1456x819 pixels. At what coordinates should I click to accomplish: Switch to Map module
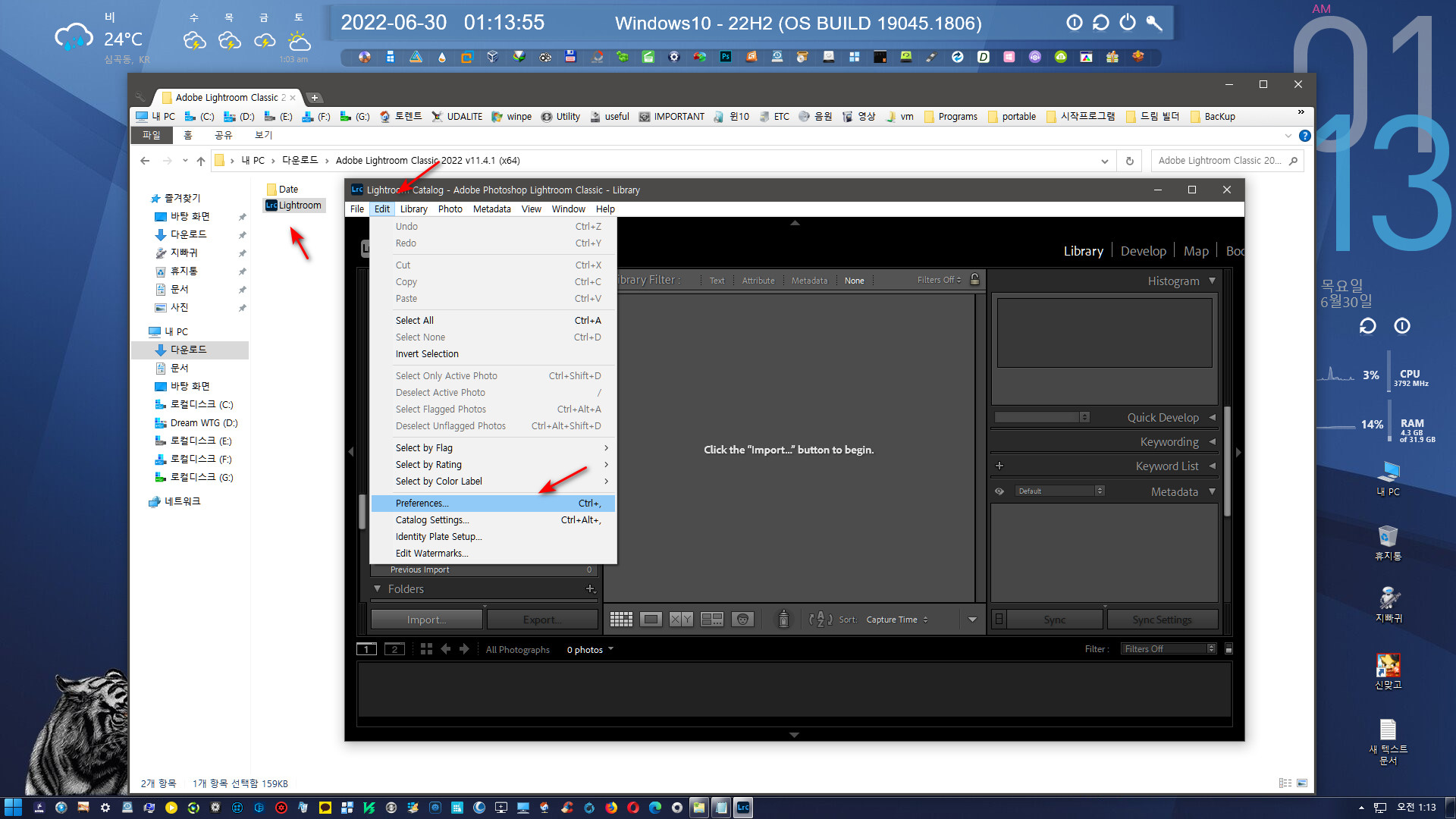tap(1196, 251)
